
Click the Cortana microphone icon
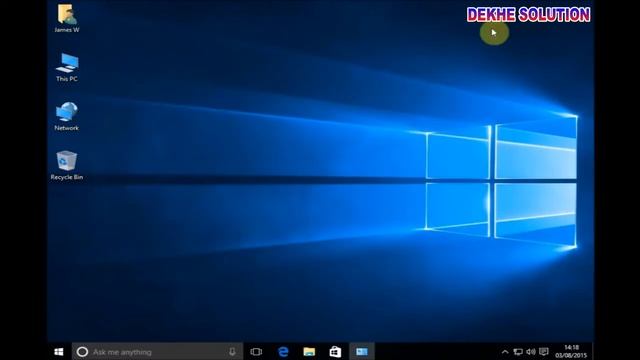(x=232, y=351)
